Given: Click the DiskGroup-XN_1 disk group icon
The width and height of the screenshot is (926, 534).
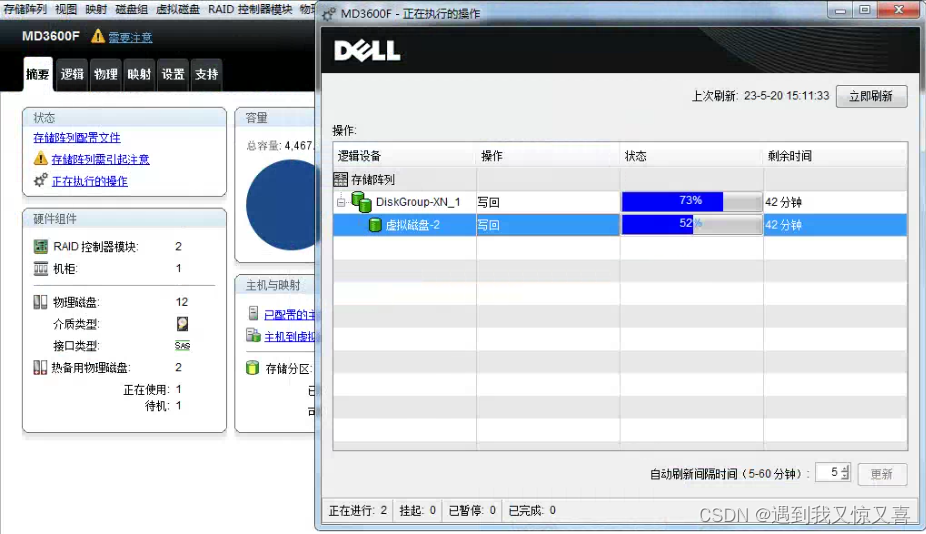Looking at the screenshot, I should (x=361, y=201).
